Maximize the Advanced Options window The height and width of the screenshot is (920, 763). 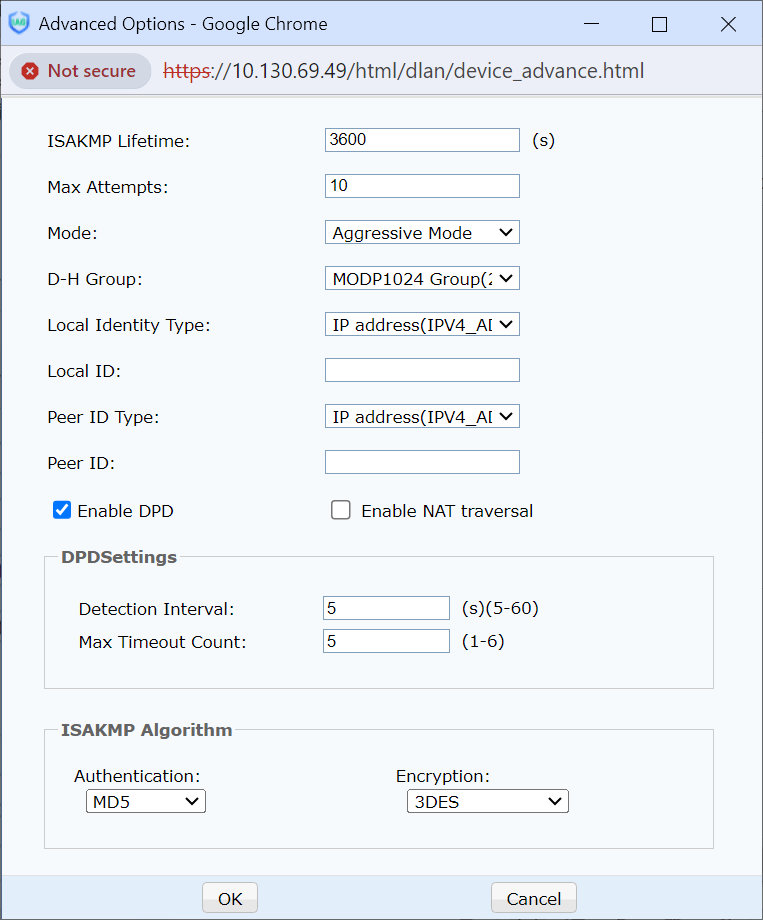point(659,24)
